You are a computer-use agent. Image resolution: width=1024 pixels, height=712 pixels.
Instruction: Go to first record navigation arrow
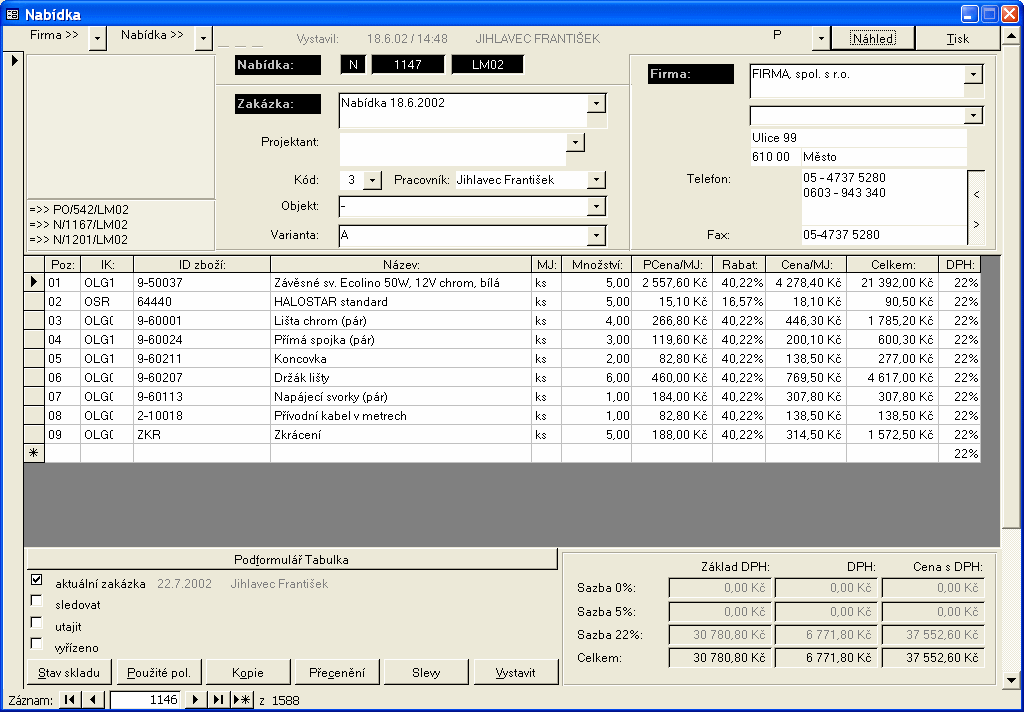coord(69,700)
